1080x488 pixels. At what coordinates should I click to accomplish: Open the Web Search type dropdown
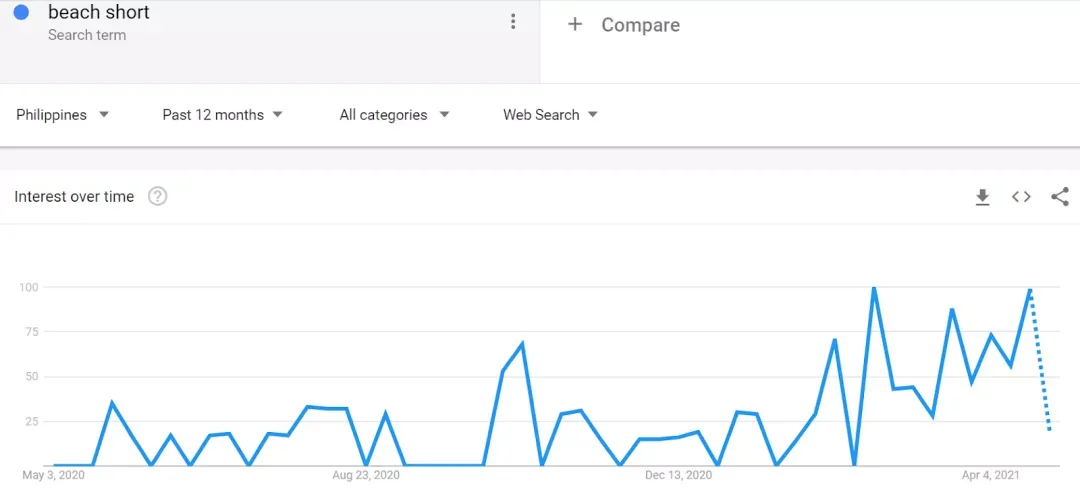coord(550,115)
